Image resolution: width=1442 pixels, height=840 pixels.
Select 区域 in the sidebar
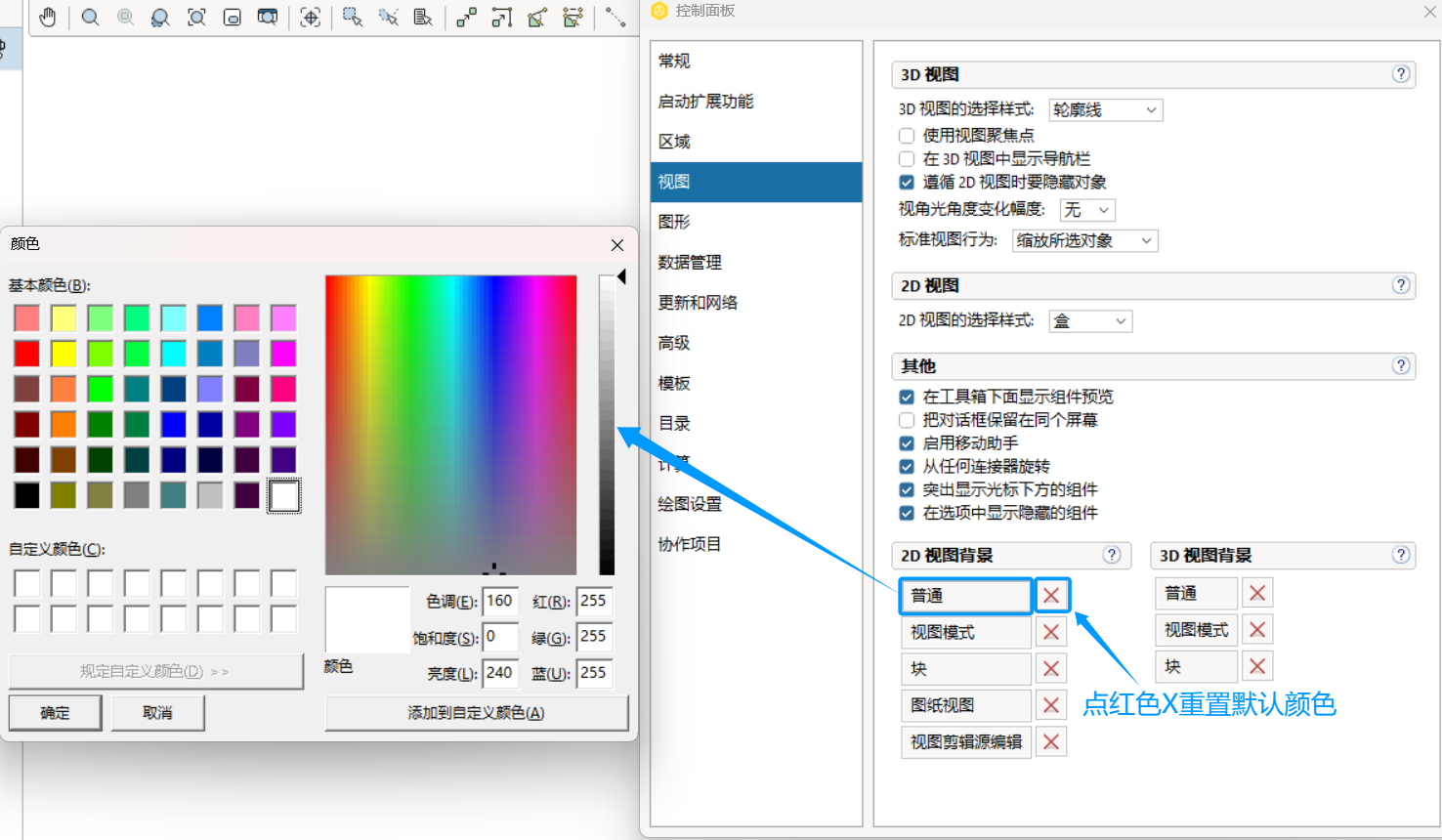pos(756,142)
